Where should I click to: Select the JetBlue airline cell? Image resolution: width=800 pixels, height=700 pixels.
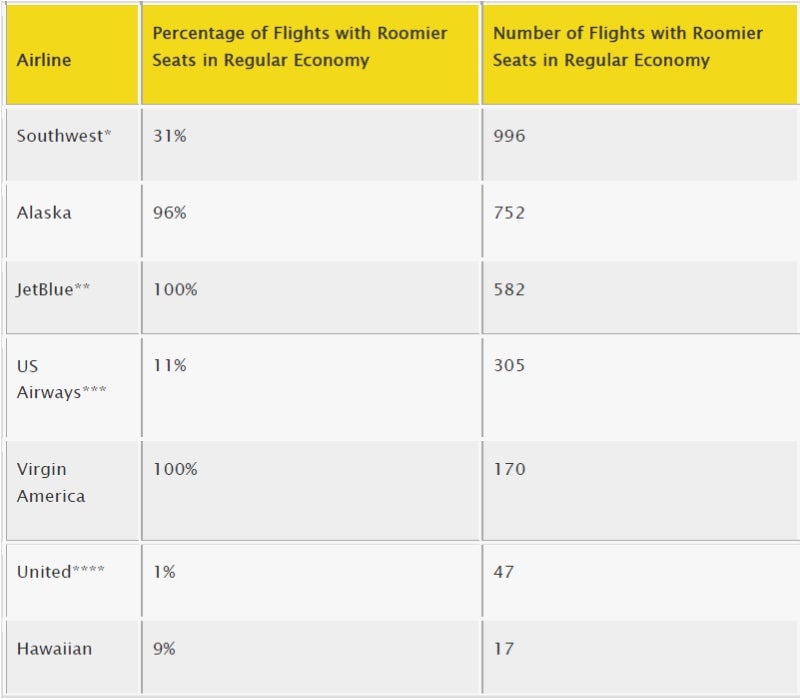72,297
